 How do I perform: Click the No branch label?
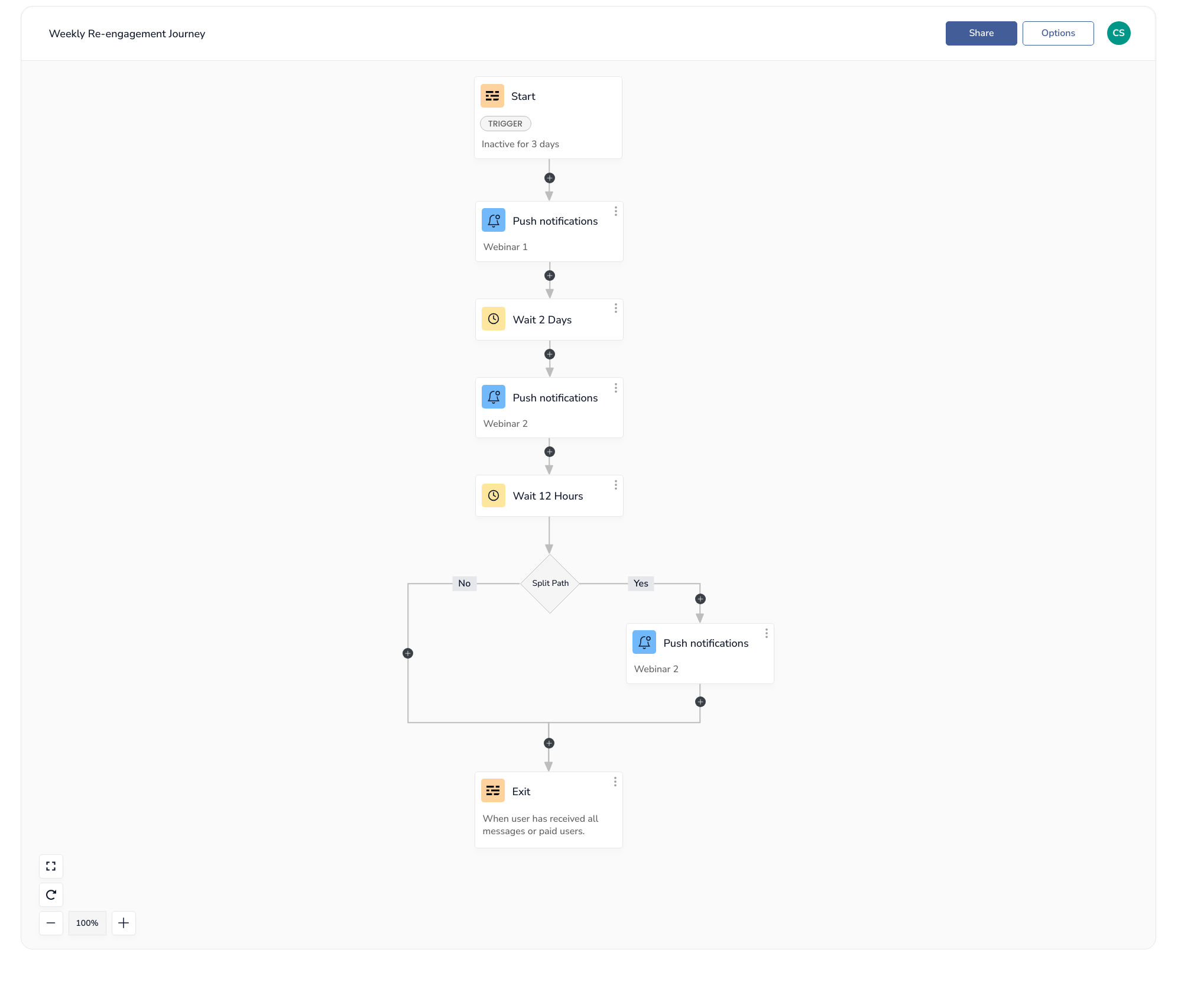[x=464, y=584]
